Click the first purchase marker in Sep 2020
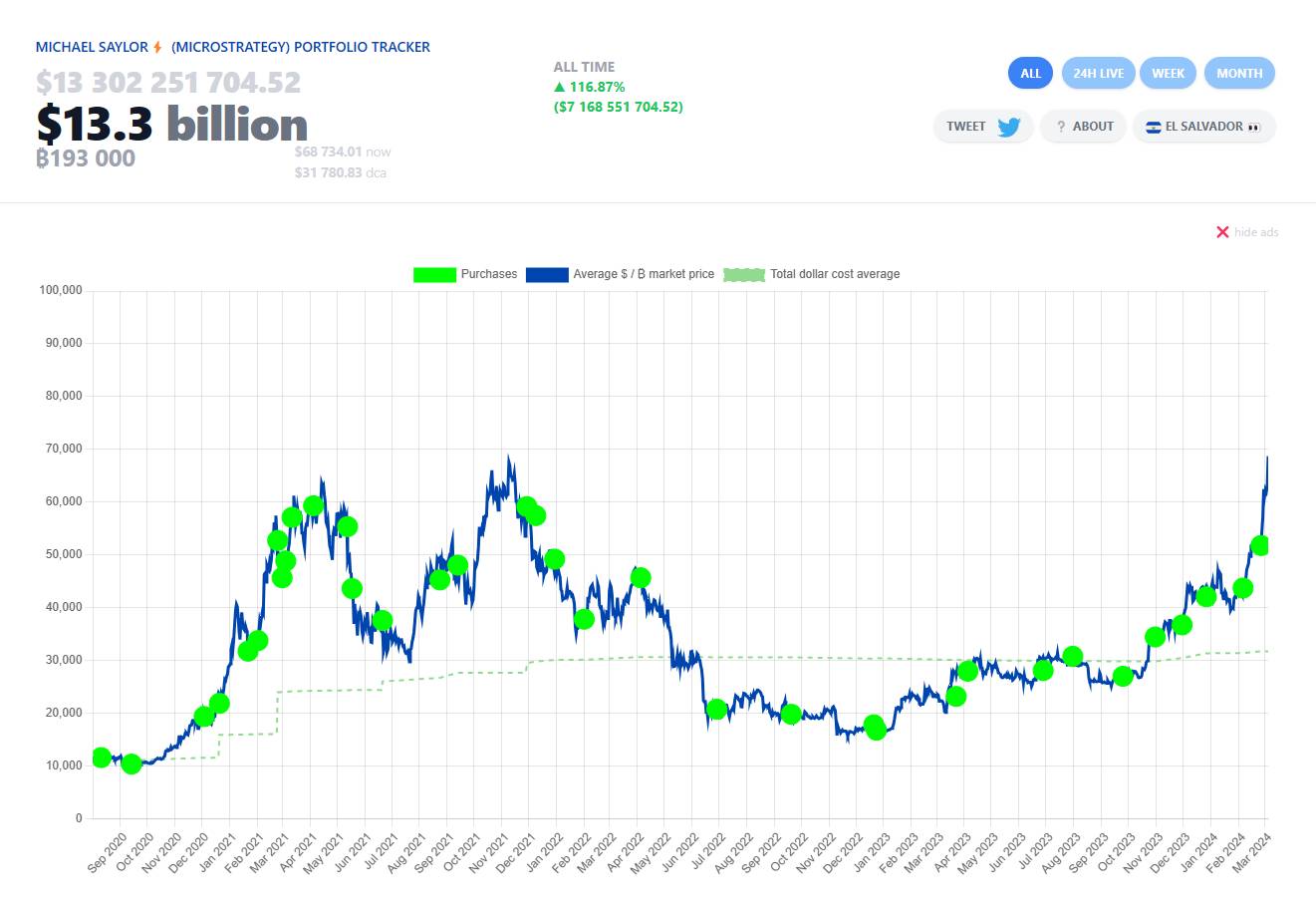 pyautogui.click(x=101, y=758)
